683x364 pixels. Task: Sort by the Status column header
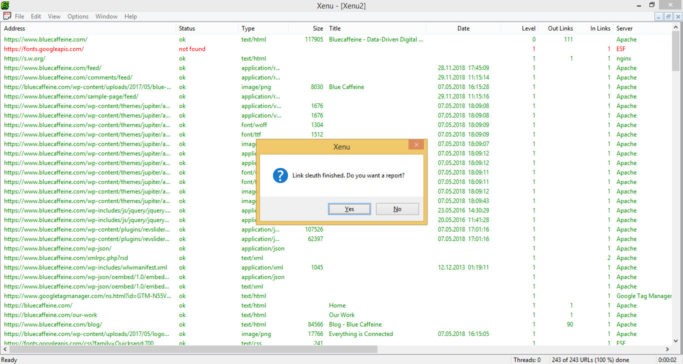[x=187, y=28]
